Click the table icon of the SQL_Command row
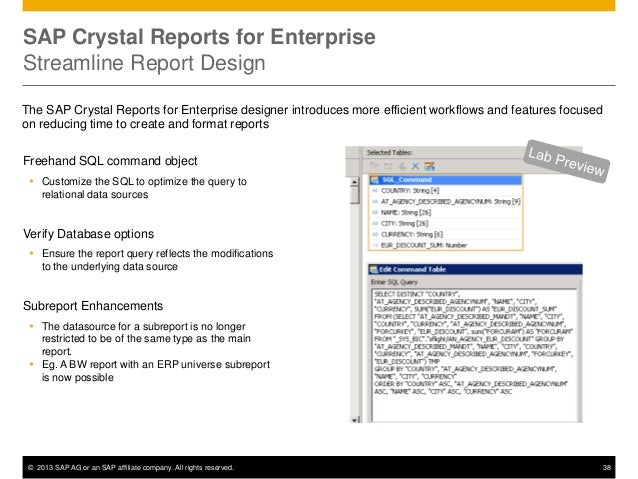 tap(375, 180)
